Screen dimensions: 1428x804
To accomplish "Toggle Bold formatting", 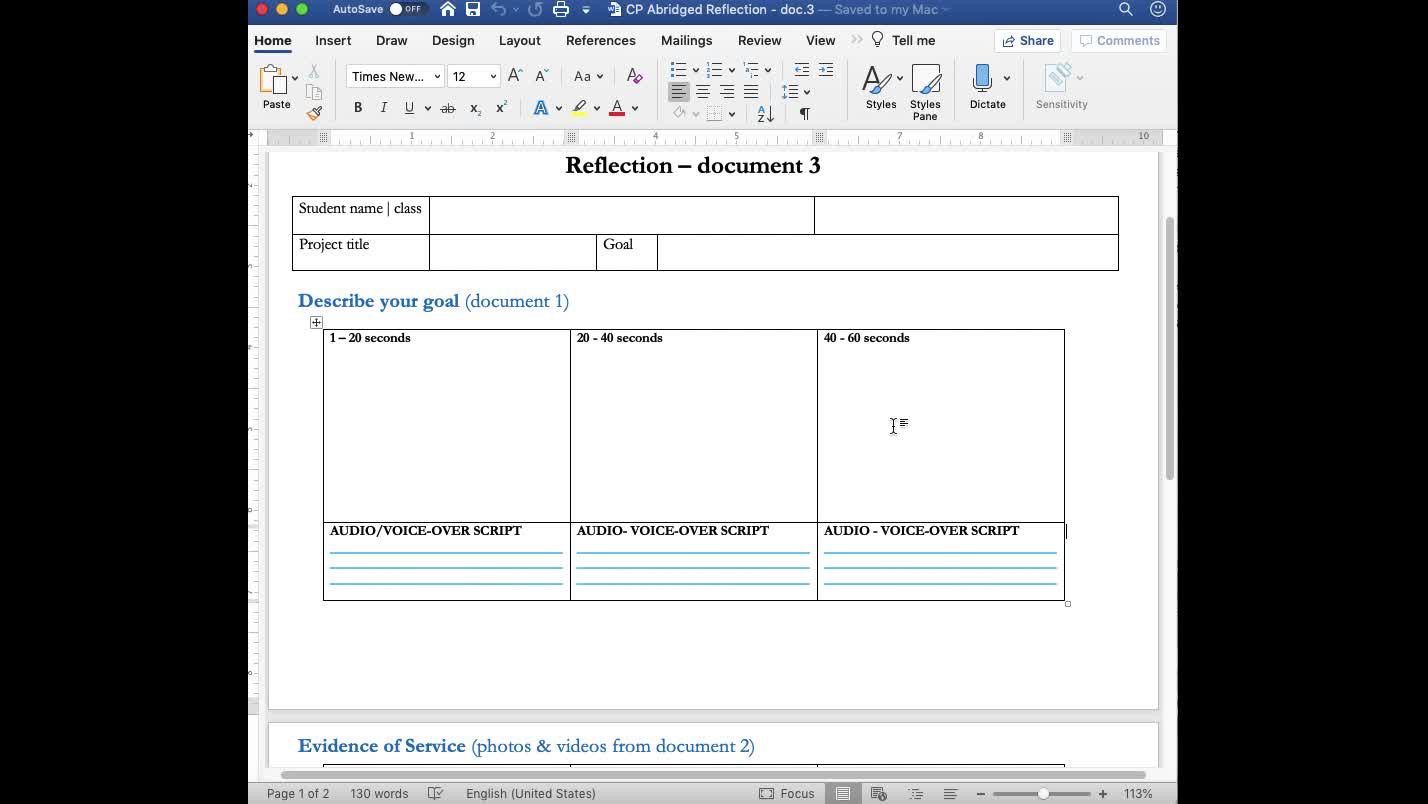I will coord(358,108).
